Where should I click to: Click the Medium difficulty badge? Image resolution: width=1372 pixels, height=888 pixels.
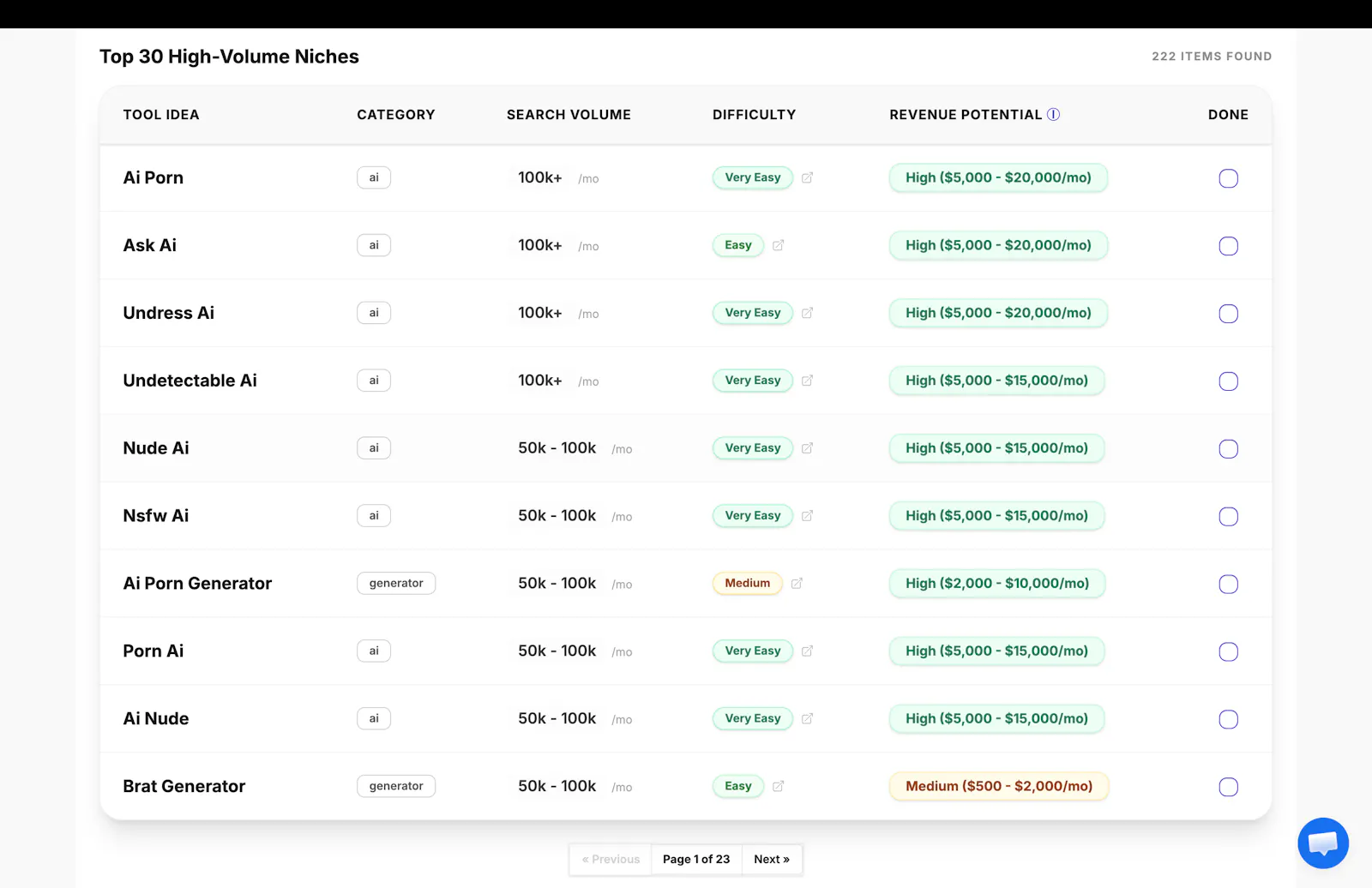(x=748, y=583)
